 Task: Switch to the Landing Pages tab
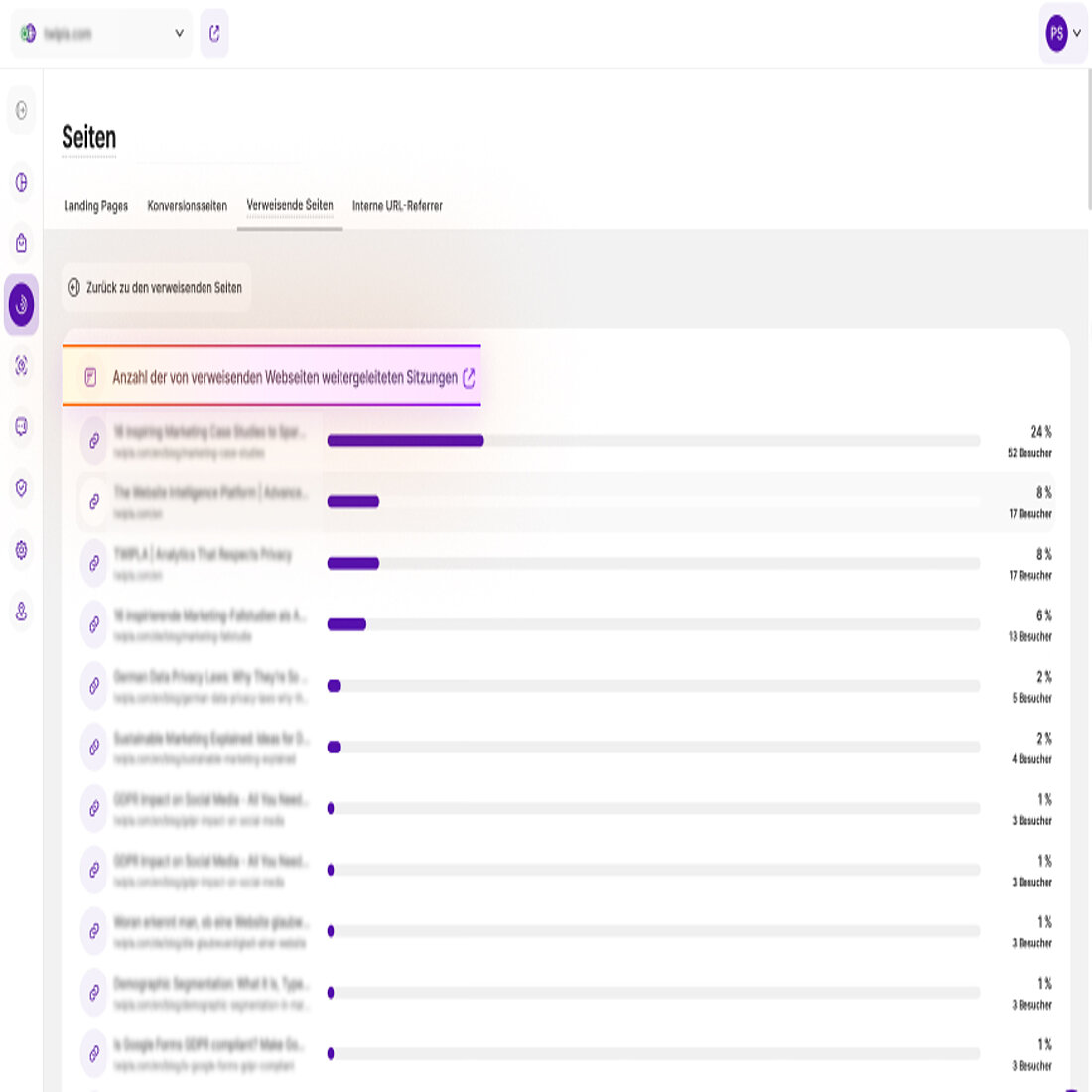(x=95, y=205)
